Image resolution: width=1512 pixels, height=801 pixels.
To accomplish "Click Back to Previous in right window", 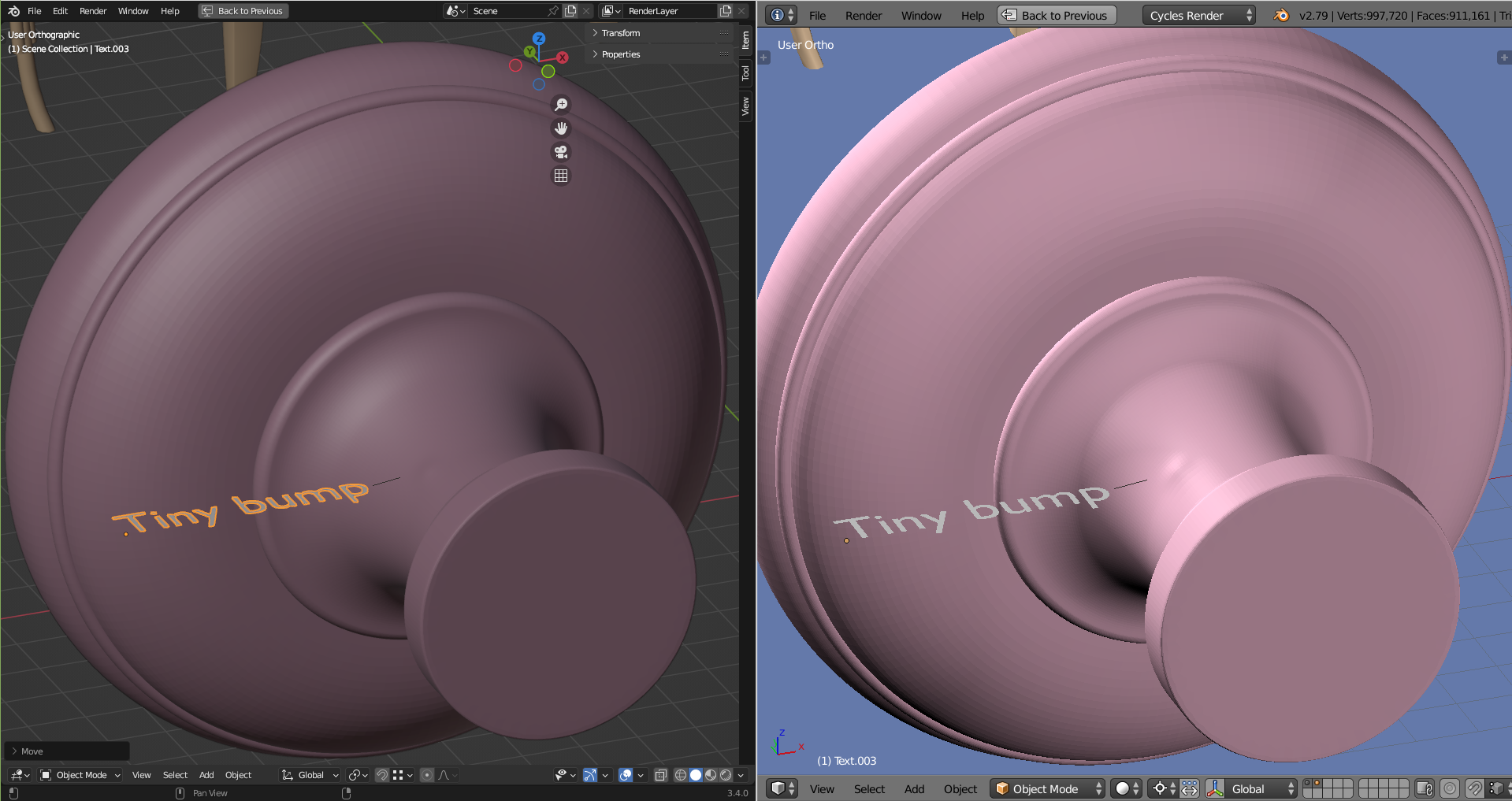I will pos(1057,16).
